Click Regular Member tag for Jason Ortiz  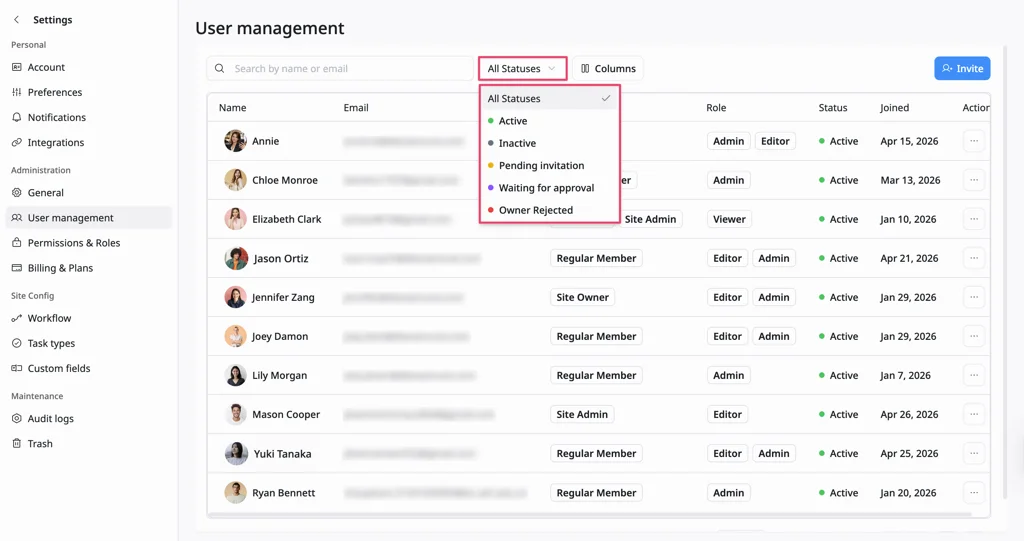pyautogui.click(x=596, y=258)
